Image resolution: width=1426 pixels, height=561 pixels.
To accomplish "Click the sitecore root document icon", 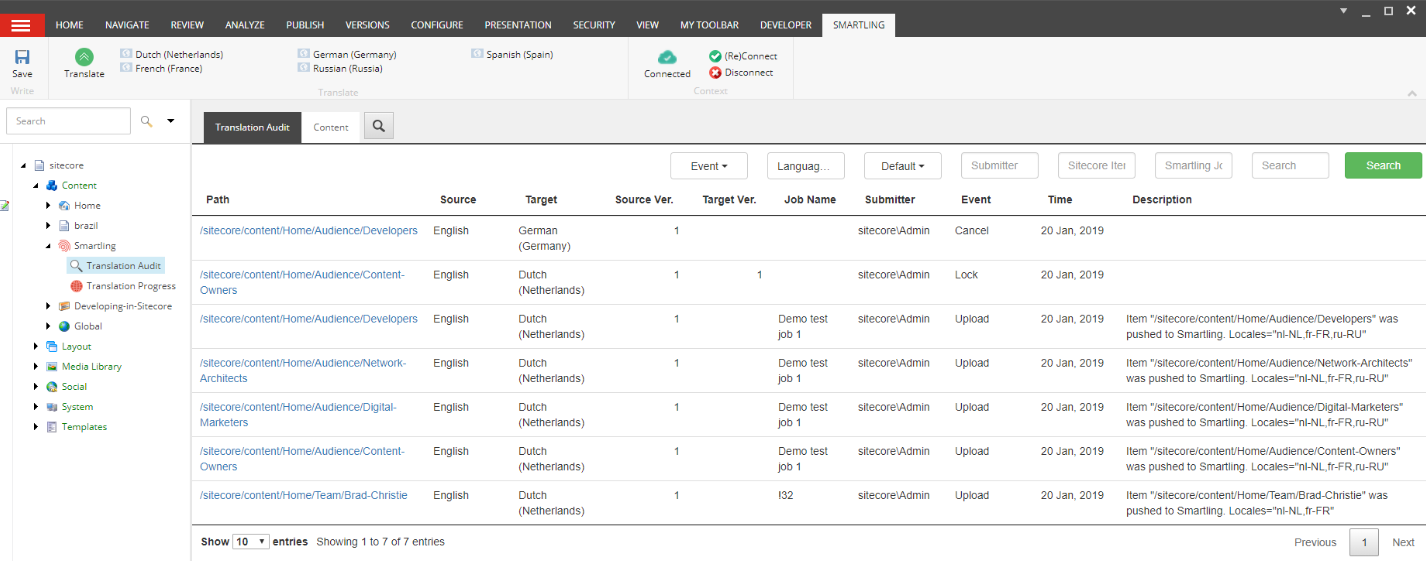I will pyautogui.click(x=39, y=165).
